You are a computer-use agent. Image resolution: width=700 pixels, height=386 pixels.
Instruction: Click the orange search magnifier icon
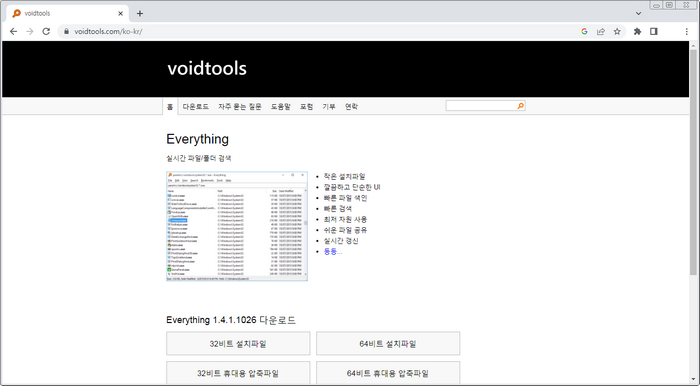[521, 106]
